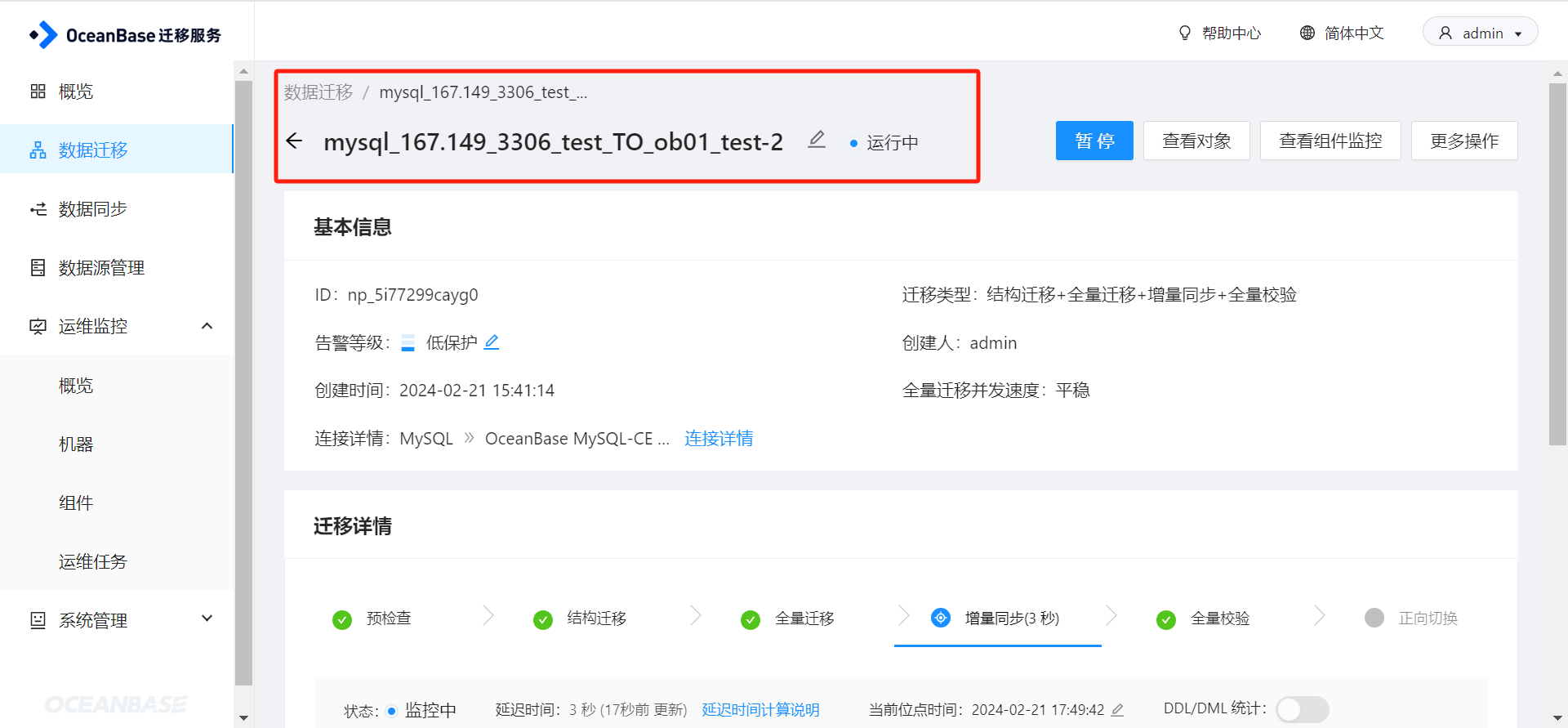Viewport: 1568px width, 728px height.
Task: Edit the 告警等级 with pencil icon
Action: click(x=492, y=342)
